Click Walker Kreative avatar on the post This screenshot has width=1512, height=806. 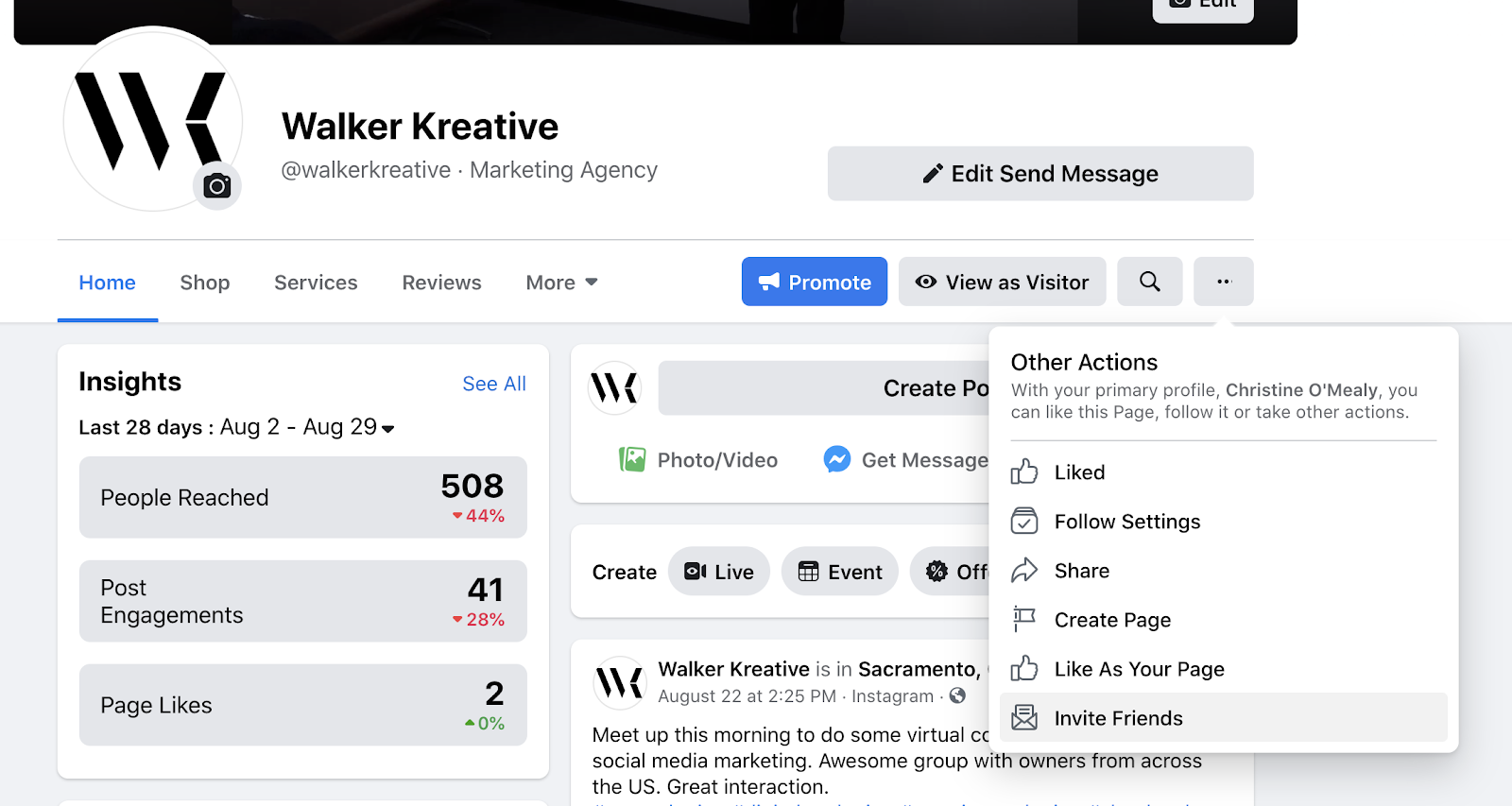click(x=619, y=682)
